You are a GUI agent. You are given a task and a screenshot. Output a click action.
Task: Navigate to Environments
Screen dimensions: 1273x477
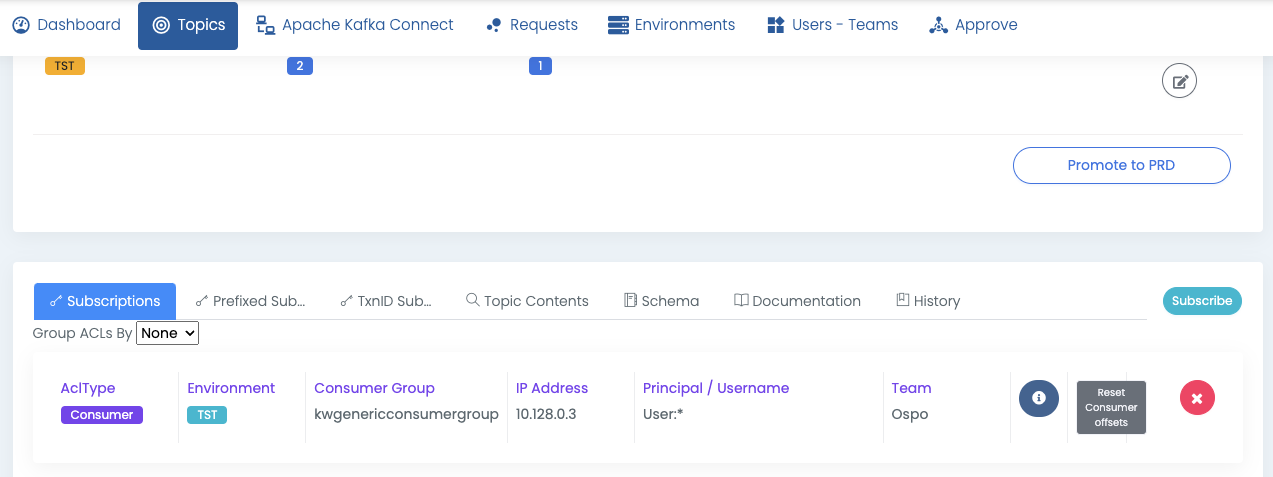click(x=671, y=25)
